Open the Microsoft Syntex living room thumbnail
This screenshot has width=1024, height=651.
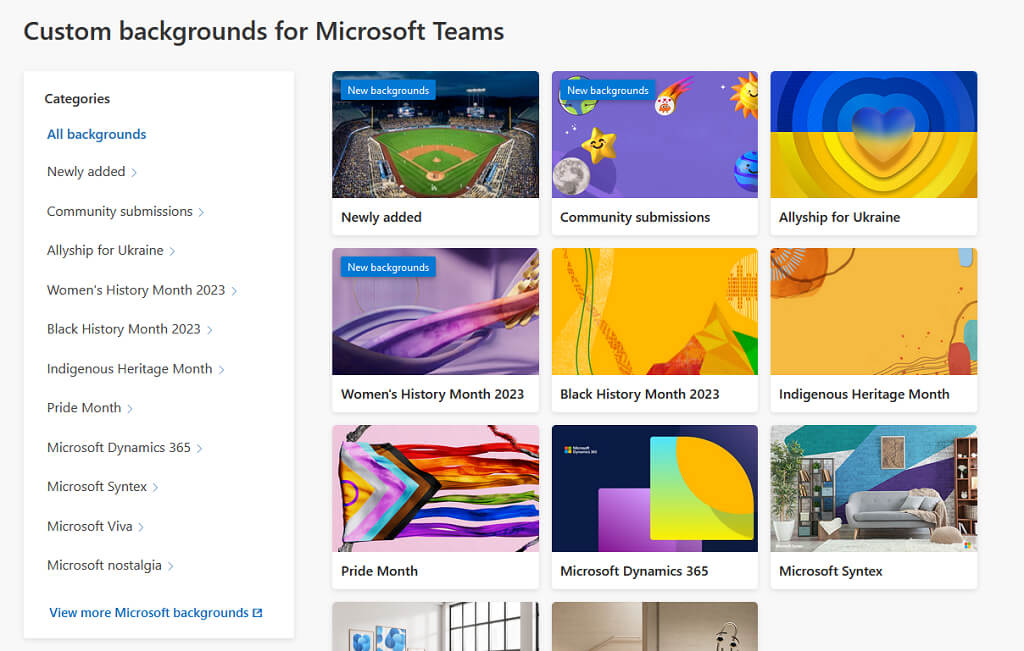[873, 488]
